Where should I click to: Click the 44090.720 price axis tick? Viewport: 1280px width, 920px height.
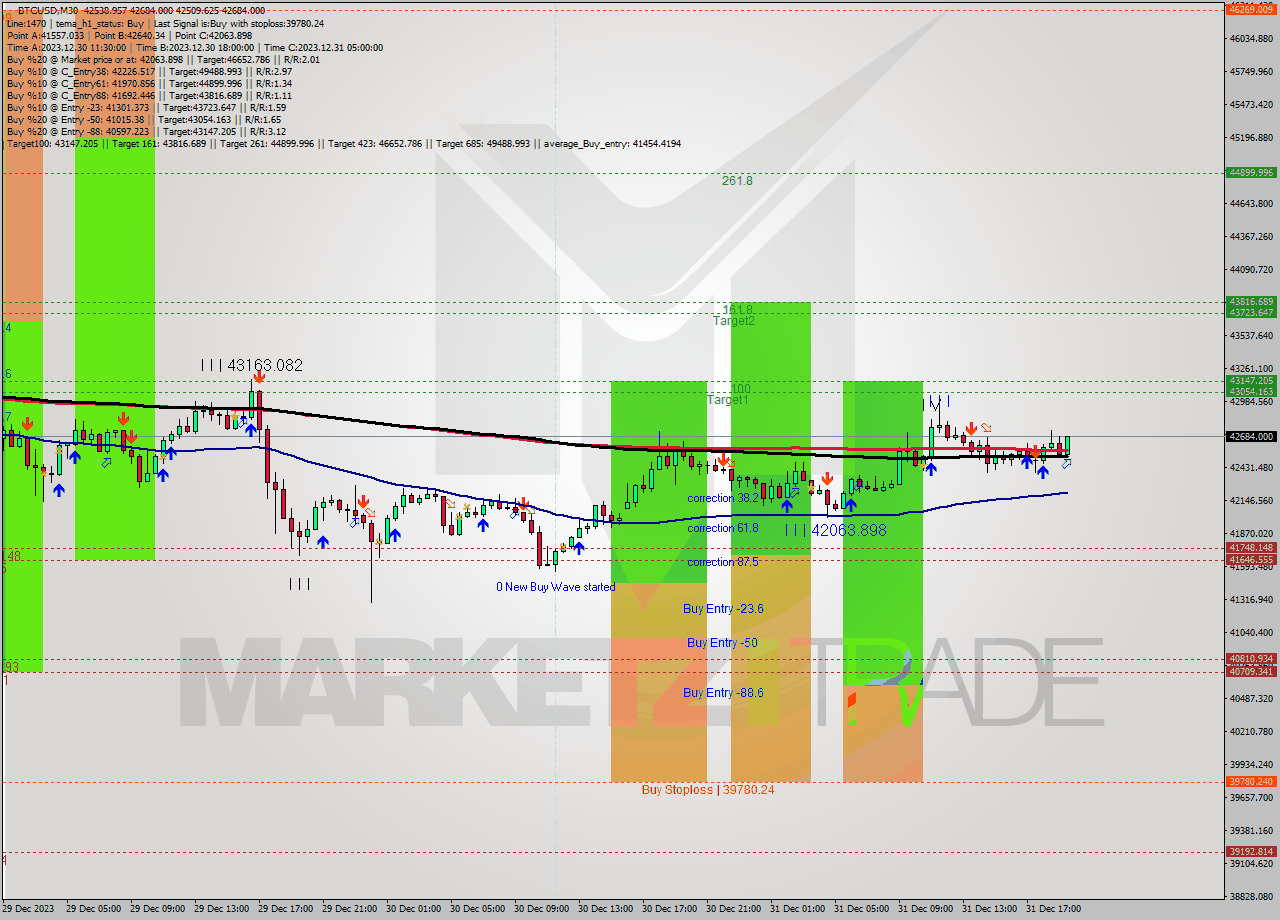click(x=1254, y=270)
